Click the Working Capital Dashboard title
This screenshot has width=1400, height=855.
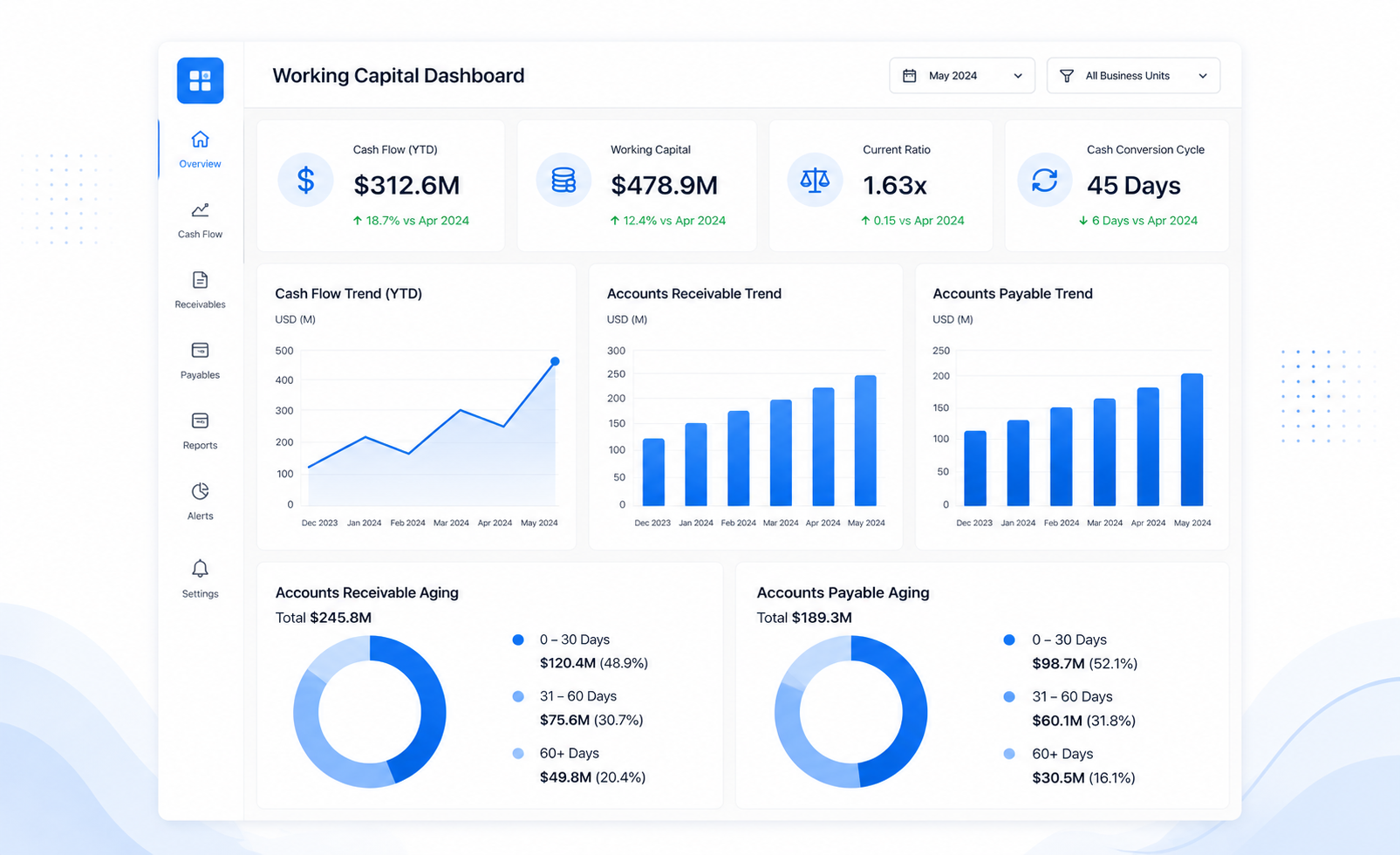click(x=399, y=76)
